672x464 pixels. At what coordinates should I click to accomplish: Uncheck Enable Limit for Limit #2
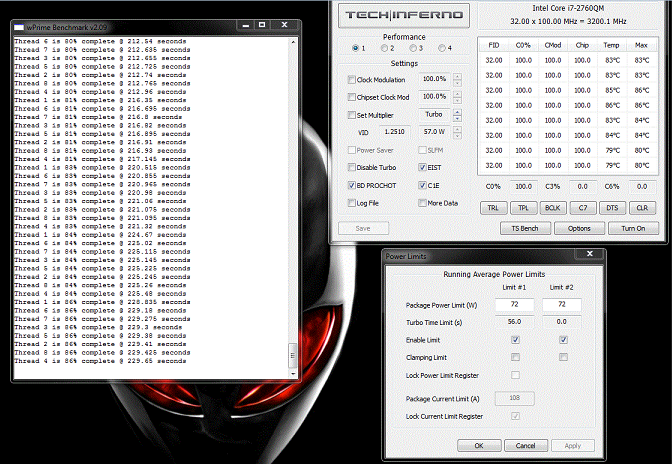[x=564, y=340]
